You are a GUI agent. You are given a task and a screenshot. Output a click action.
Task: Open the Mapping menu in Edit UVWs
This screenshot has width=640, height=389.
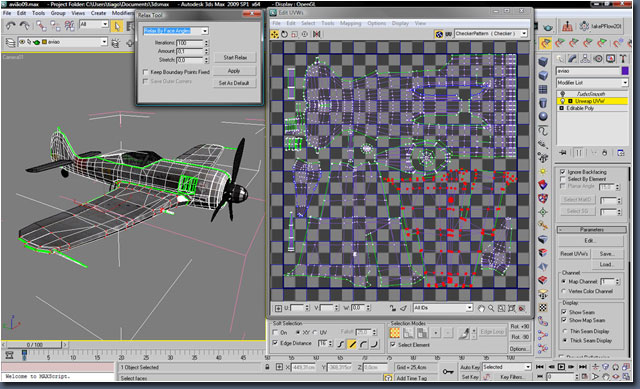(351, 23)
